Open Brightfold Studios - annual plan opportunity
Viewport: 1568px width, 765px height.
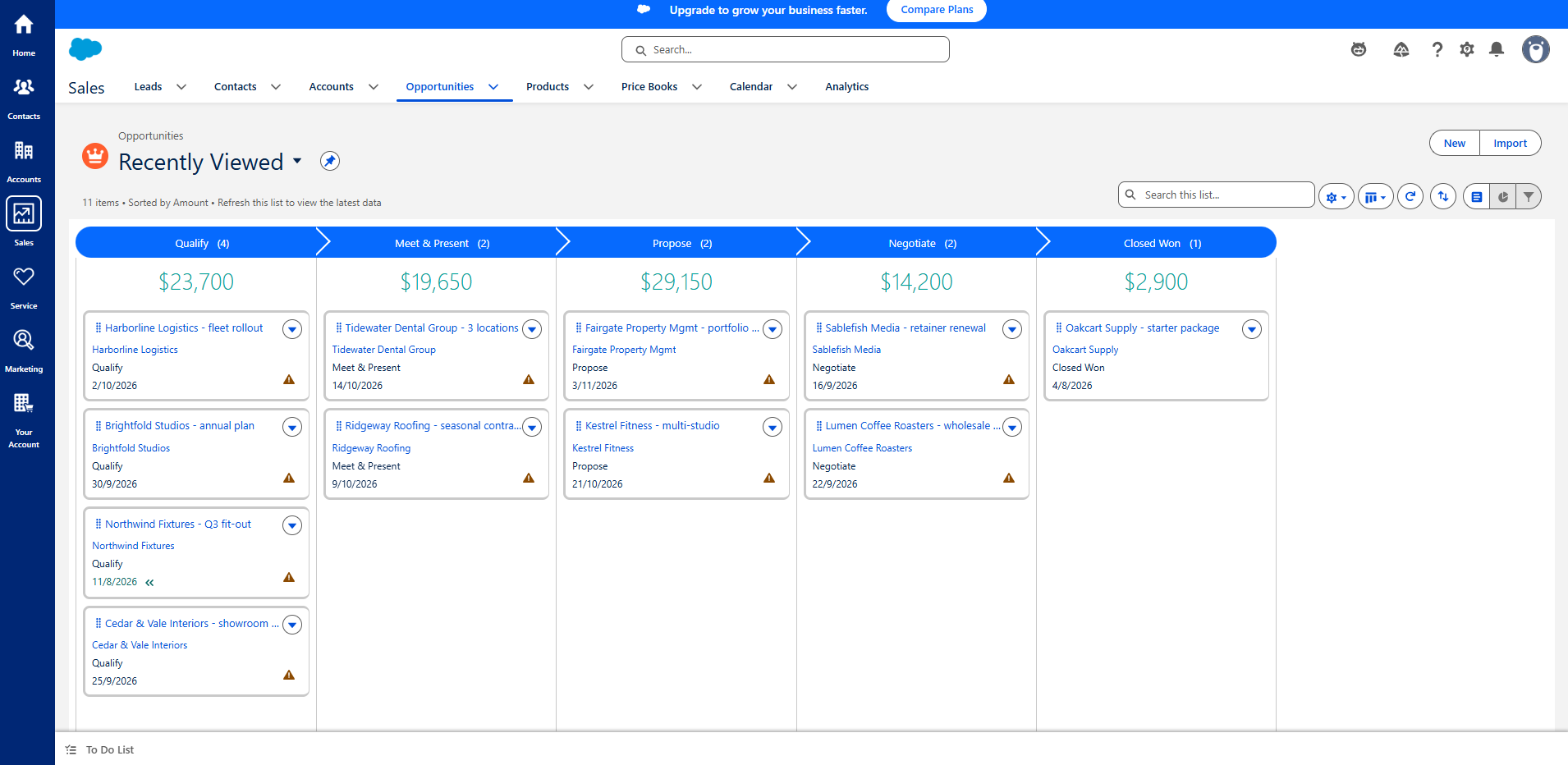(x=180, y=426)
